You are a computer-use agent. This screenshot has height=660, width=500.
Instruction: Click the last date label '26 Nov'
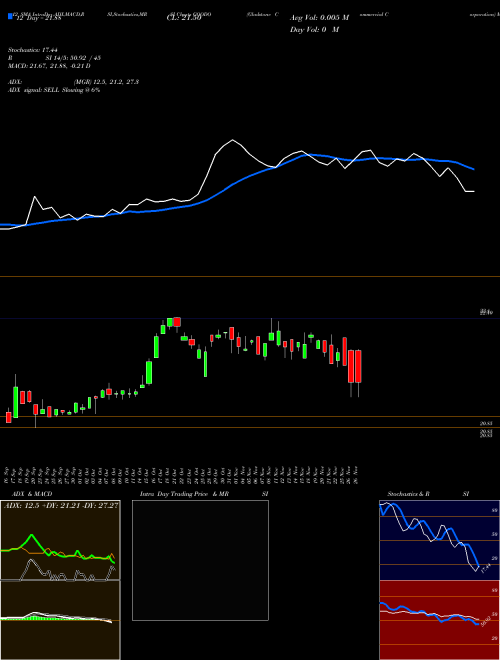(357, 476)
